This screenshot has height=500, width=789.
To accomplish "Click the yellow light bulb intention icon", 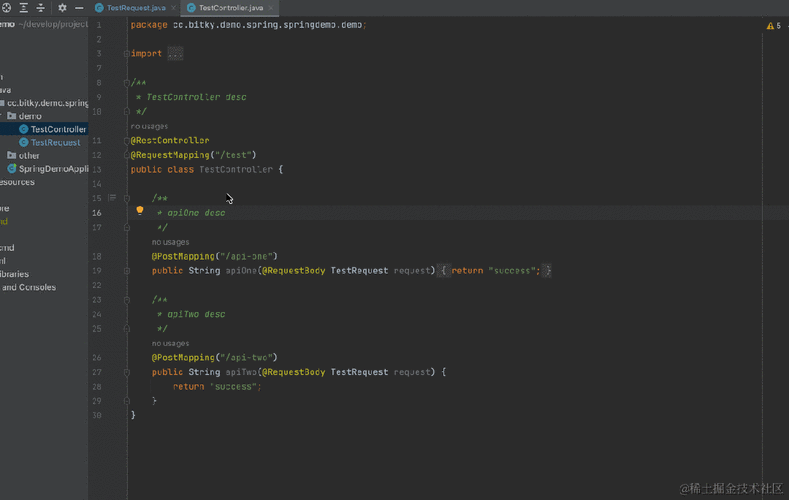I will (x=140, y=211).
